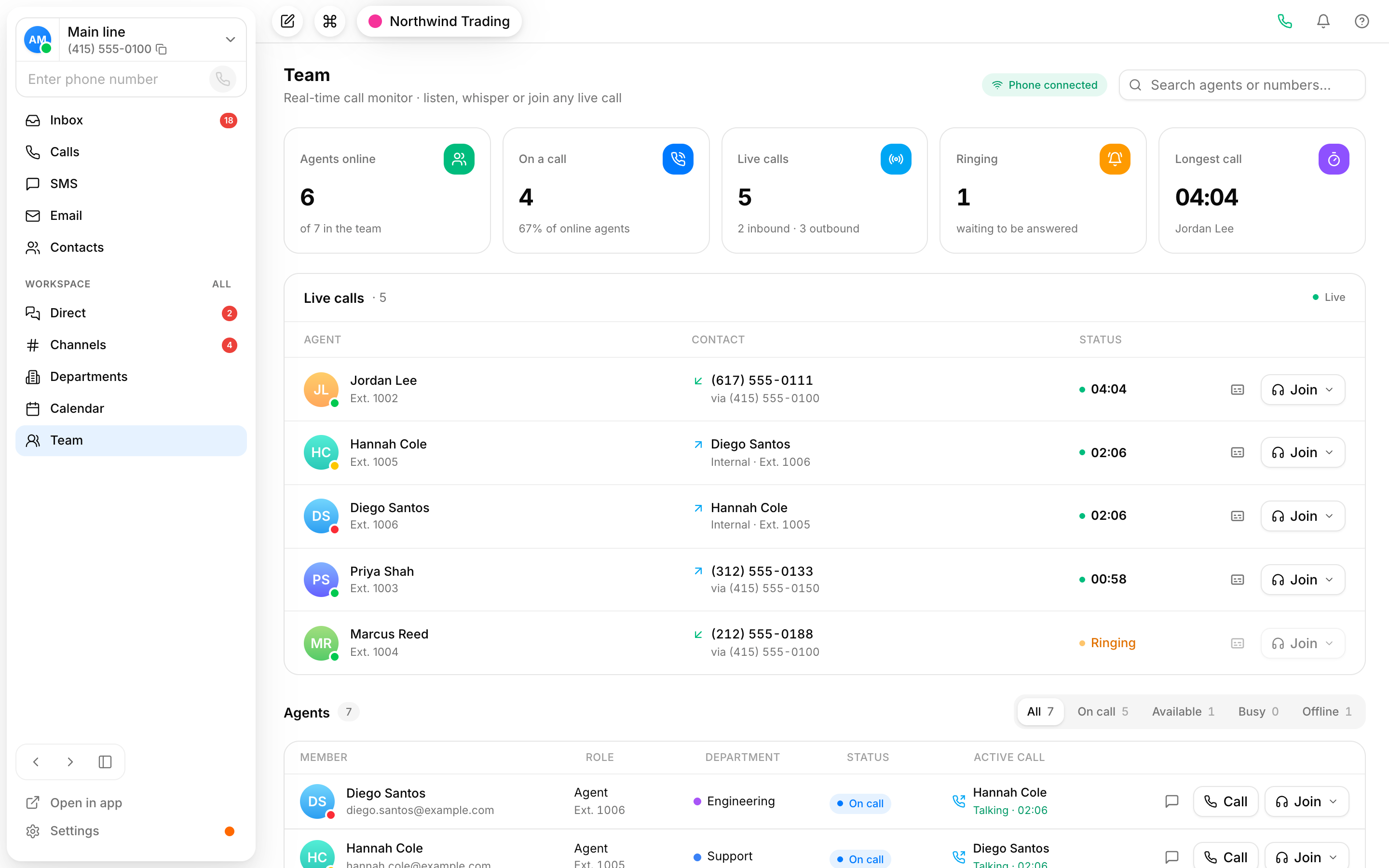The height and width of the screenshot is (868, 1389).
Task: Toggle the sidebar panel icon
Action: 105,762
